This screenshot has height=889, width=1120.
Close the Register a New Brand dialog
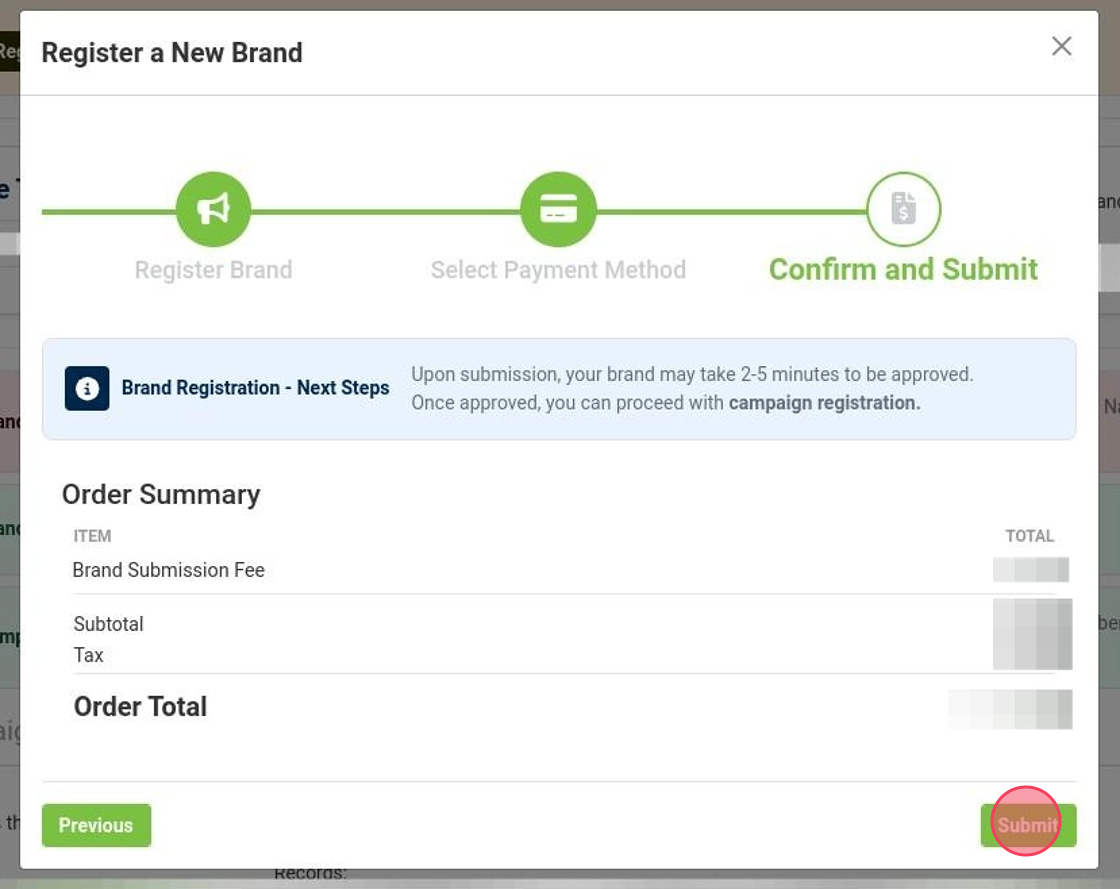coord(1061,47)
